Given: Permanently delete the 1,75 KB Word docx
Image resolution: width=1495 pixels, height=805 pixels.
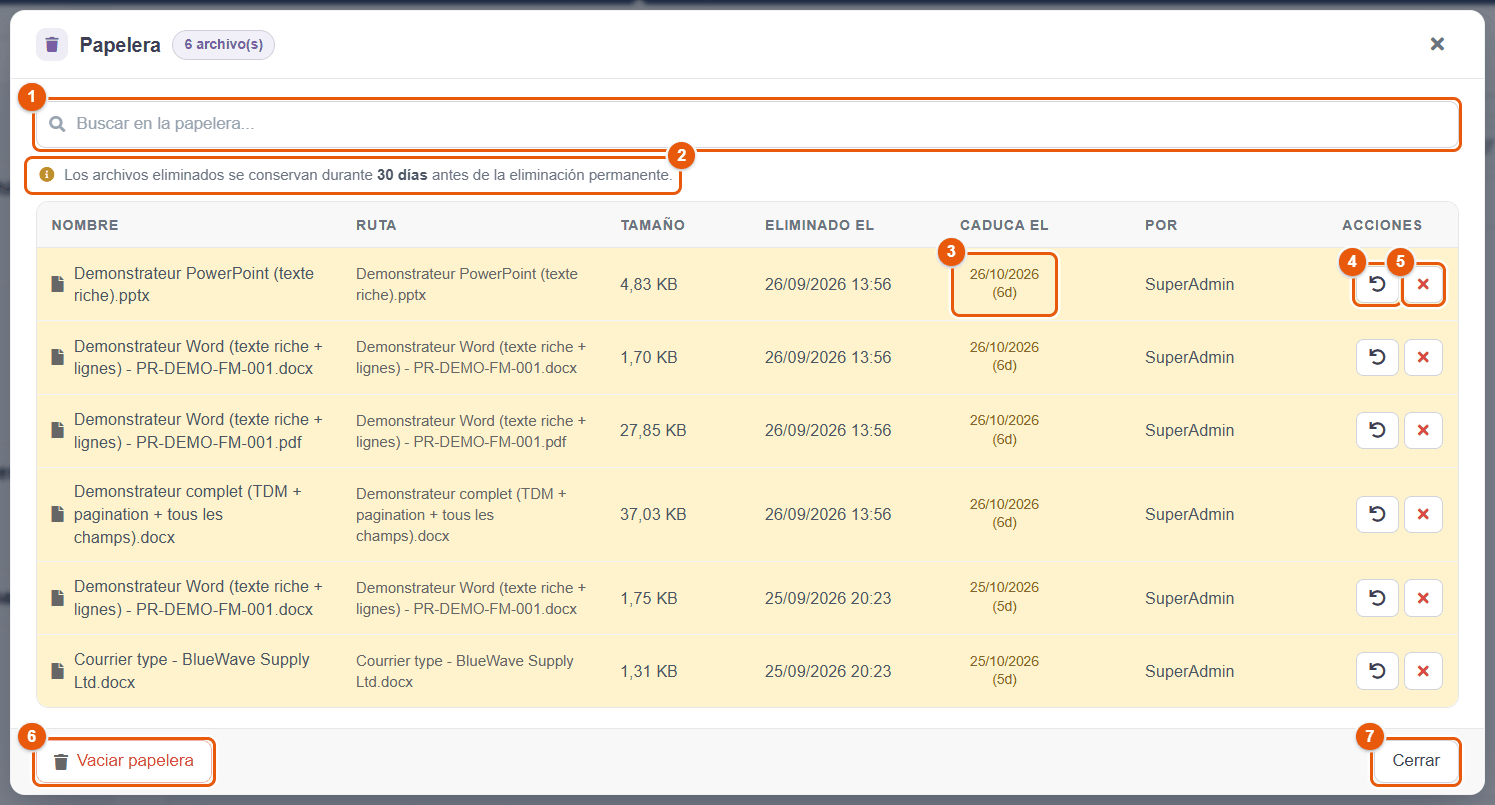Looking at the screenshot, I should coord(1423,599).
